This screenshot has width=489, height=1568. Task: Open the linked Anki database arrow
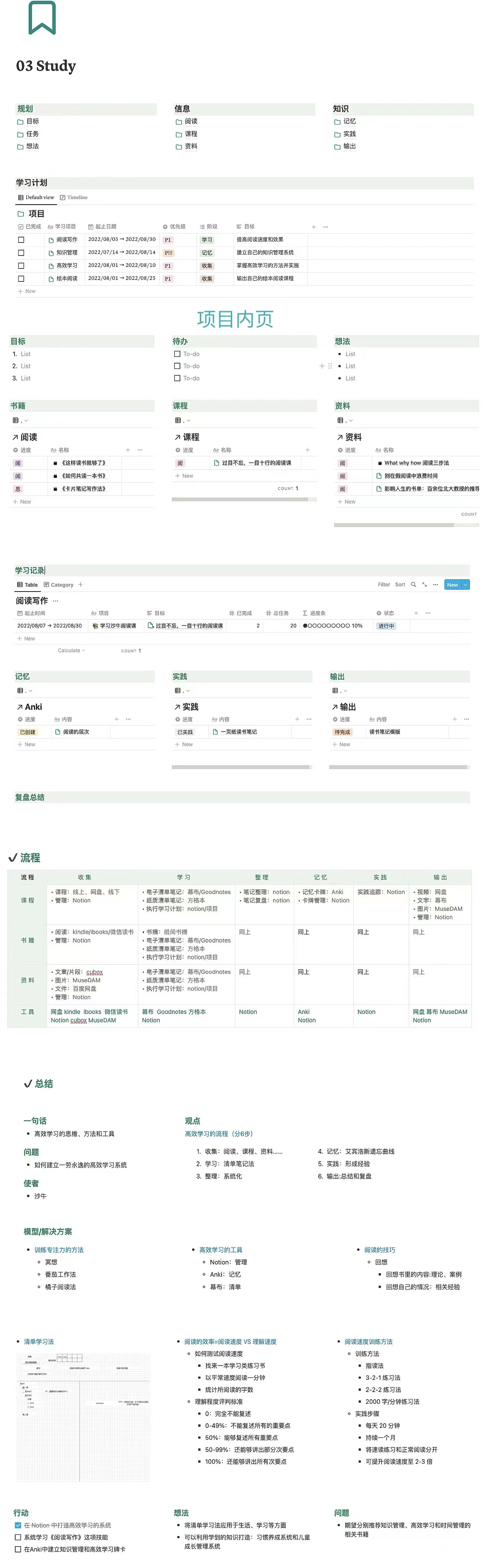[x=20, y=707]
